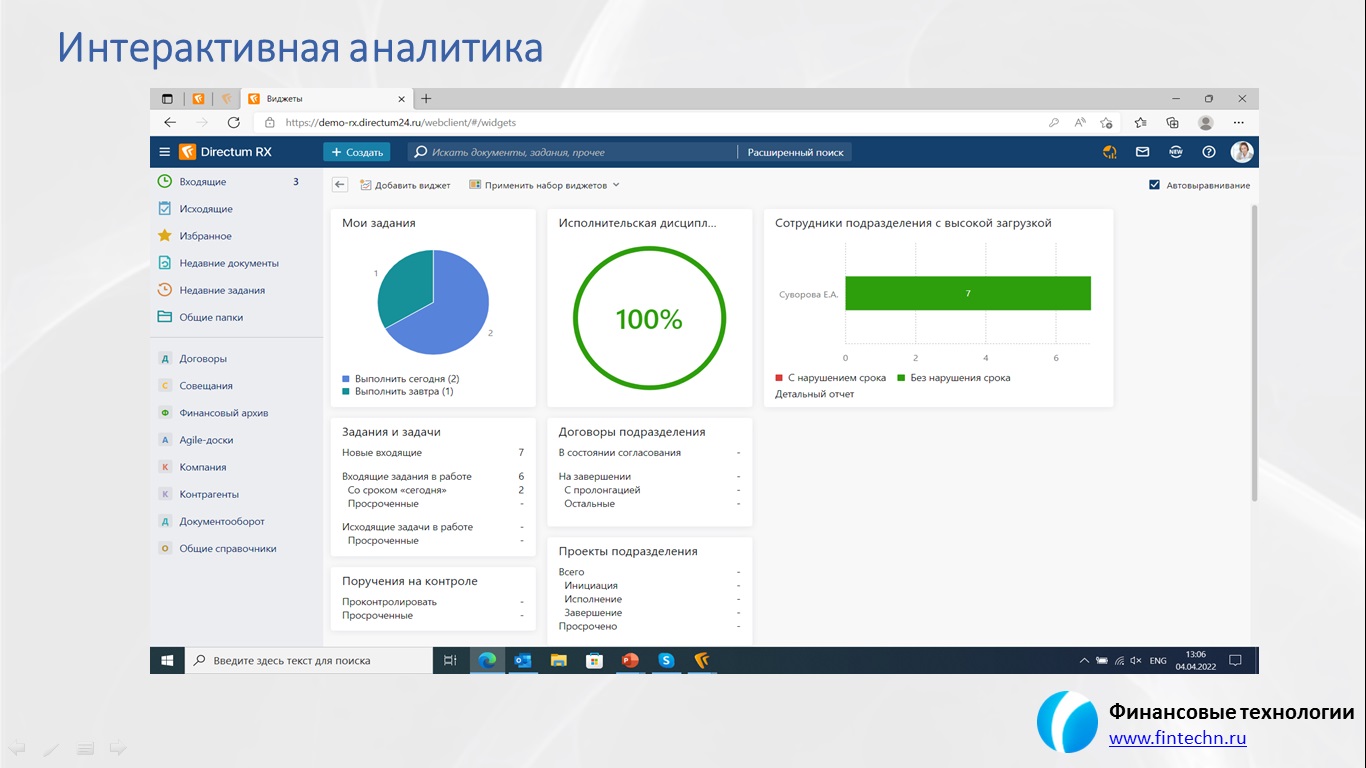
Task: Open browser settings three-dots menu
Action: coord(1240,122)
